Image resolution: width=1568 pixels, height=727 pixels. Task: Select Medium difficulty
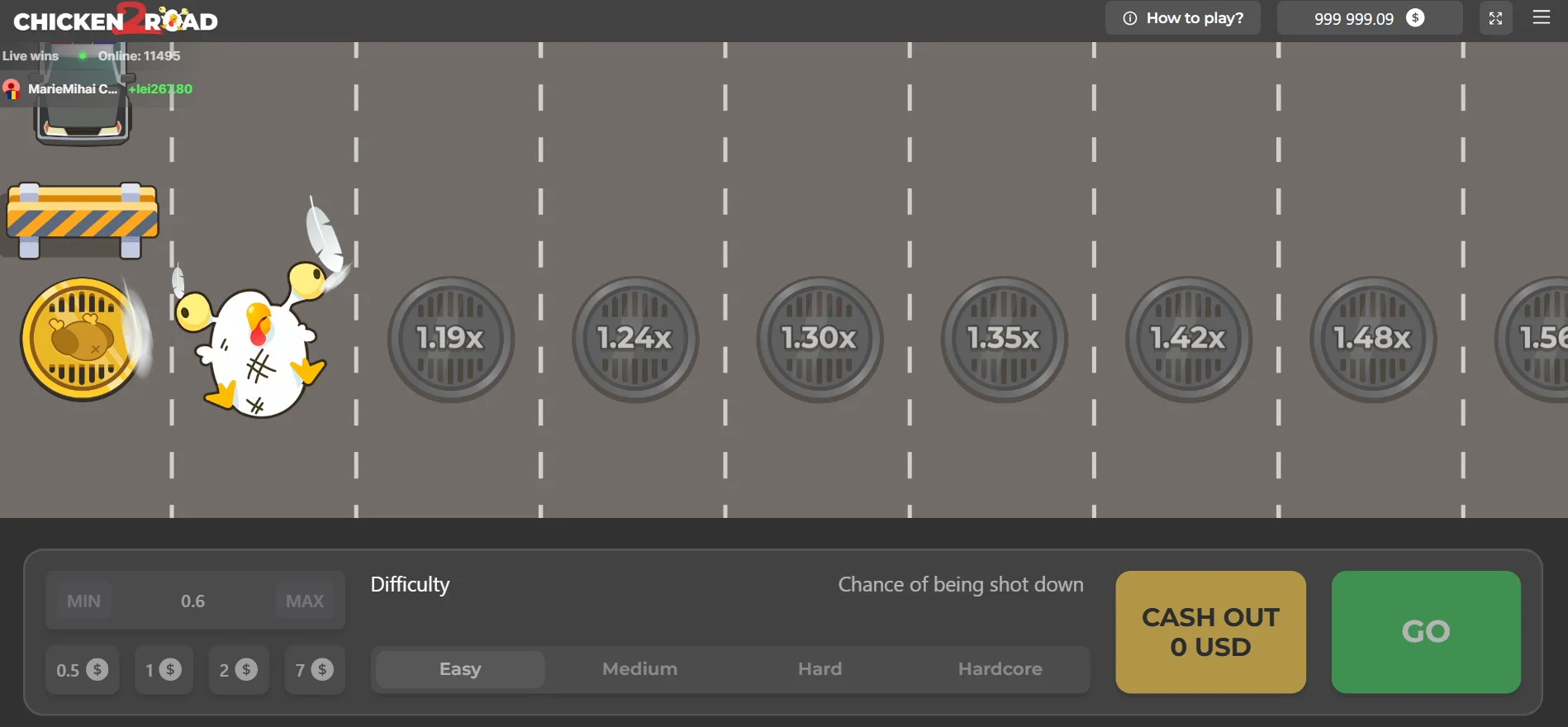640,669
